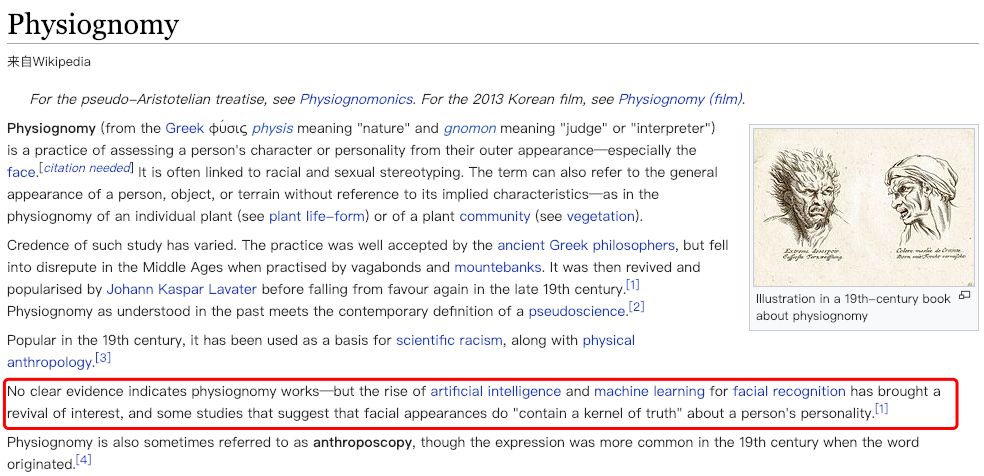Viewport: 984px width, 476px height.
Task: Open Johann Kaspar Lavater article
Action: pos(181,289)
